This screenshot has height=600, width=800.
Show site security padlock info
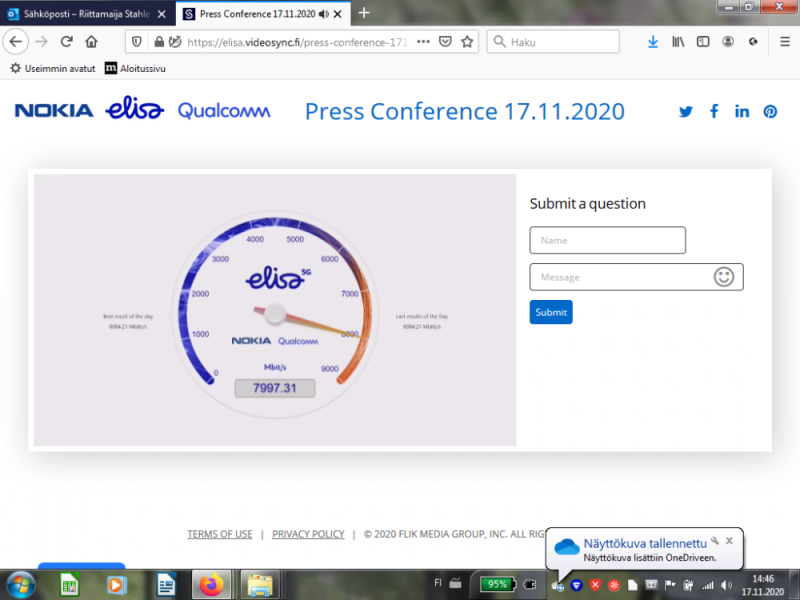point(159,42)
